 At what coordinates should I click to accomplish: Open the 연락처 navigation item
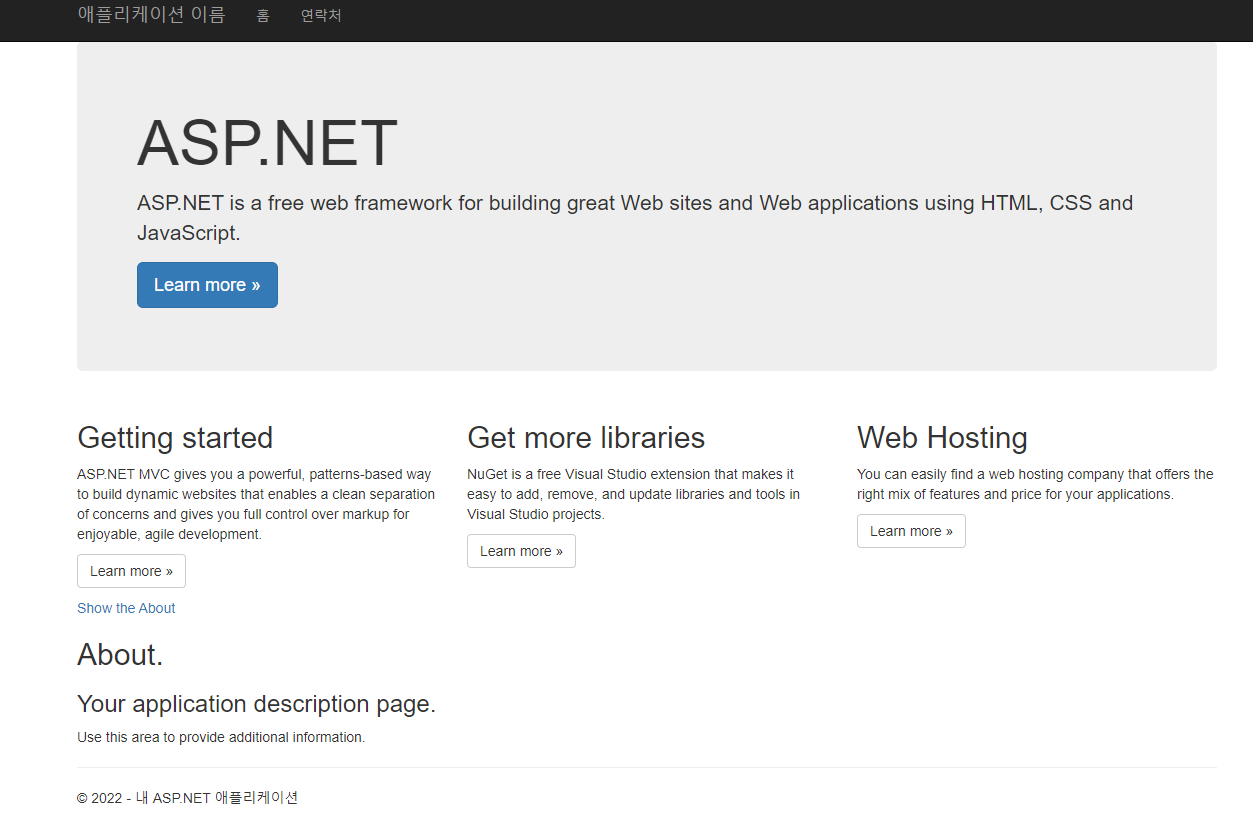tap(321, 16)
